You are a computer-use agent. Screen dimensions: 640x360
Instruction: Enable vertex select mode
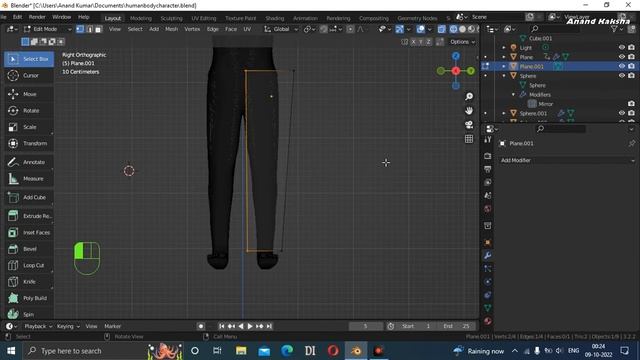pos(80,29)
